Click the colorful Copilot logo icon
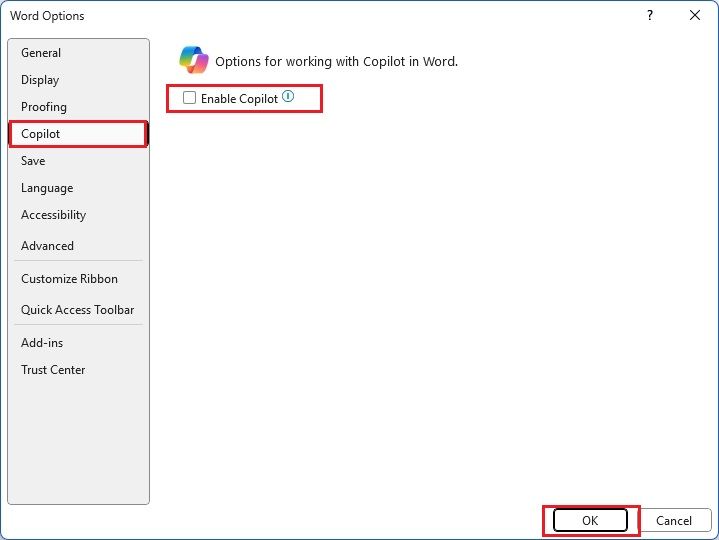This screenshot has width=719, height=540. tap(193, 60)
